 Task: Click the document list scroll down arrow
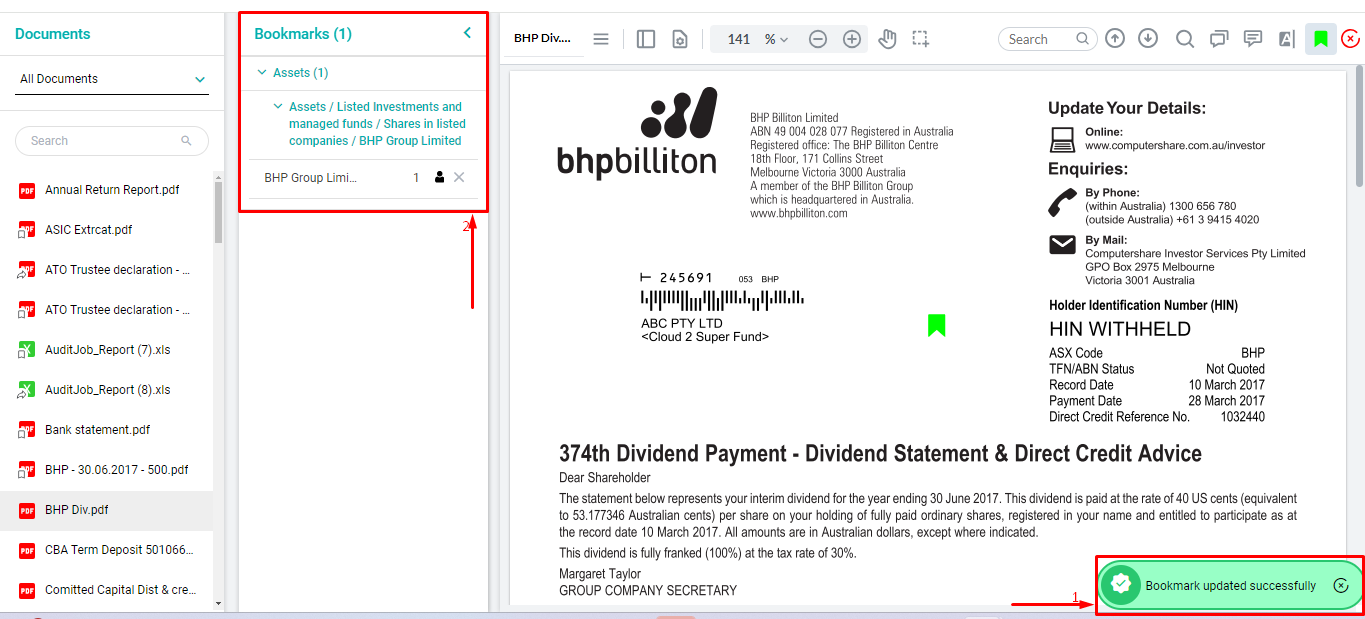point(219,604)
